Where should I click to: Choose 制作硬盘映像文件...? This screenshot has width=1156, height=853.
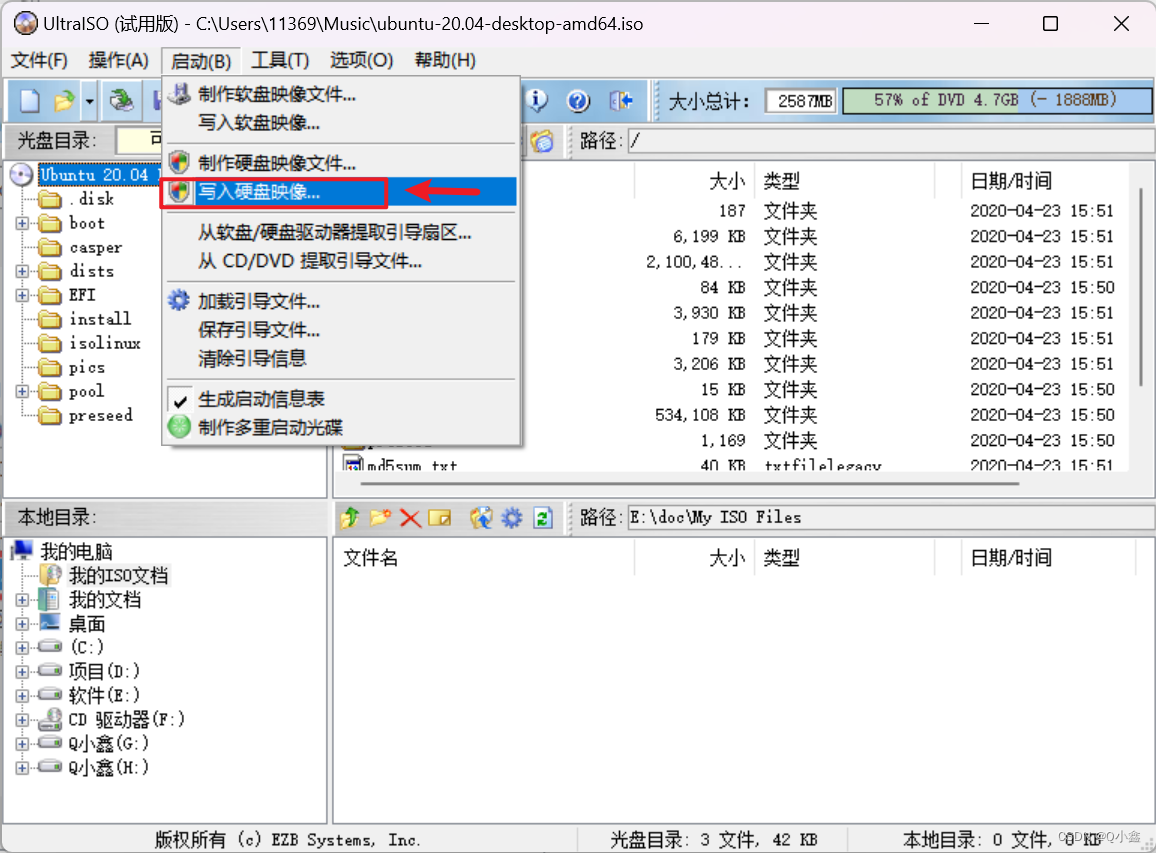click(341, 163)
